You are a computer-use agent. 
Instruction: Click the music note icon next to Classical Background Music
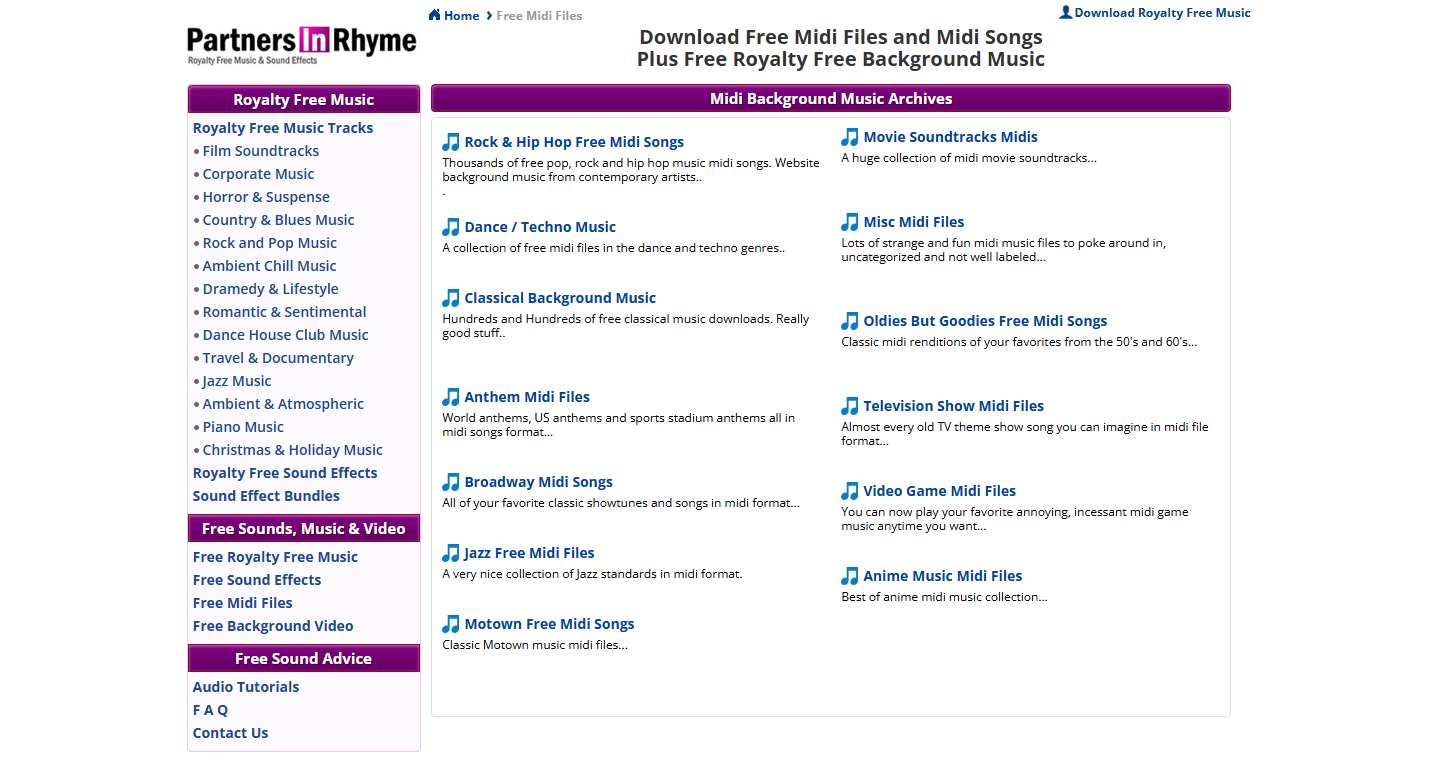coord(451,297)
